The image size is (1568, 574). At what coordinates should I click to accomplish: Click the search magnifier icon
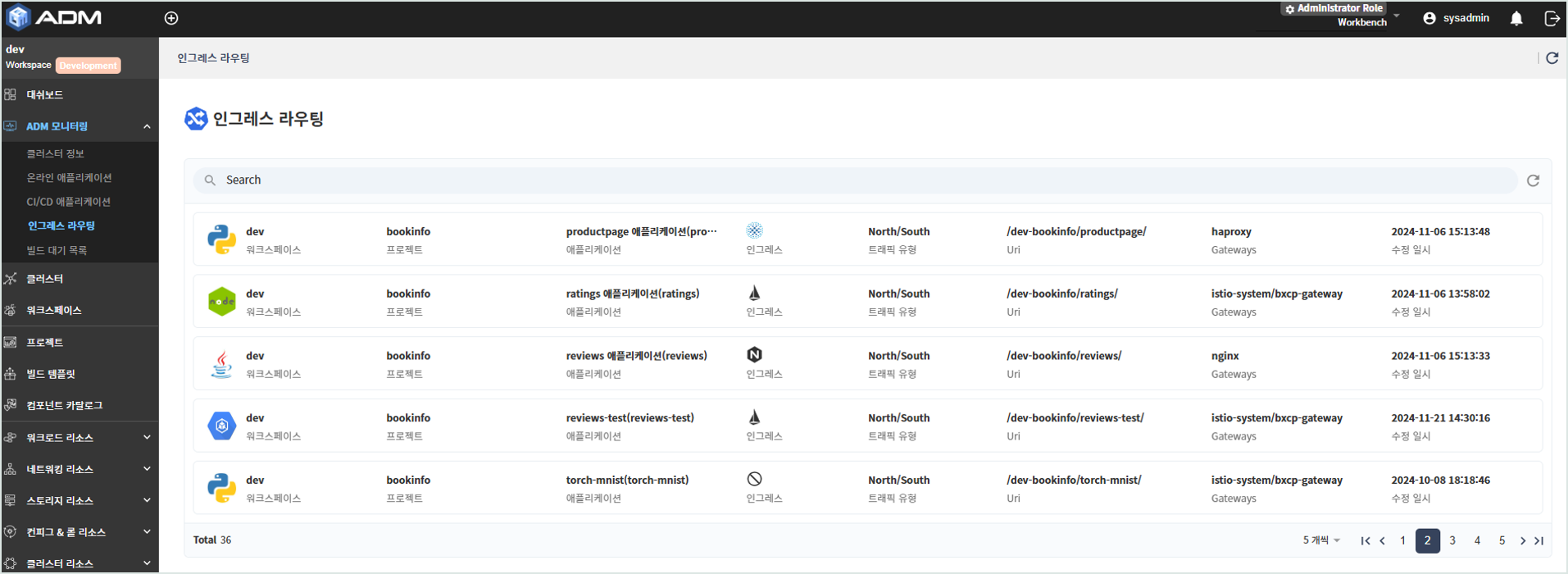(x=210, y=180)
